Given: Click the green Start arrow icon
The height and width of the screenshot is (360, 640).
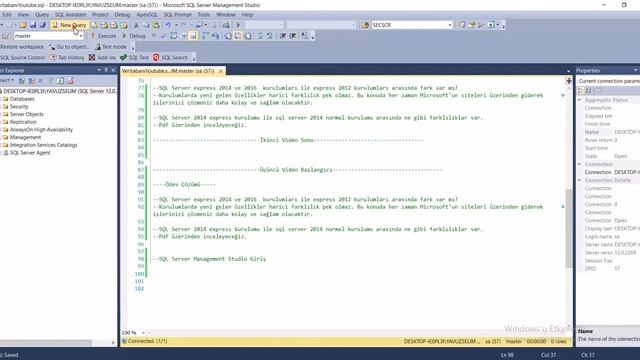Looking at the screenshot, I should [238, 25].
